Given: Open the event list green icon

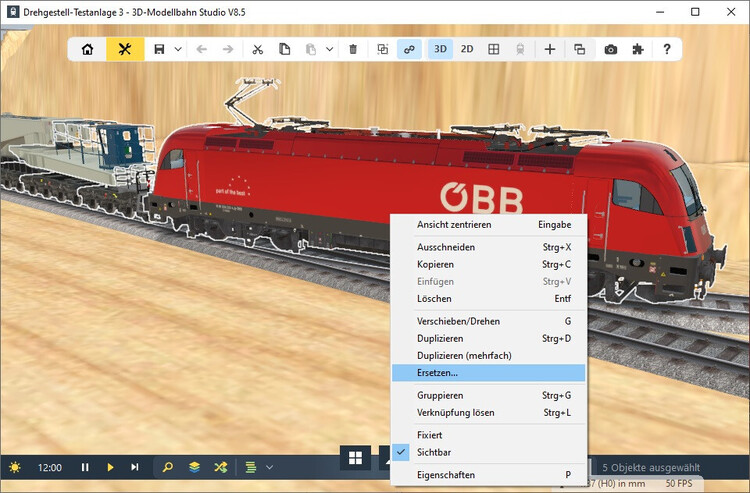Looking at the screenshot, I should (251, 467).
